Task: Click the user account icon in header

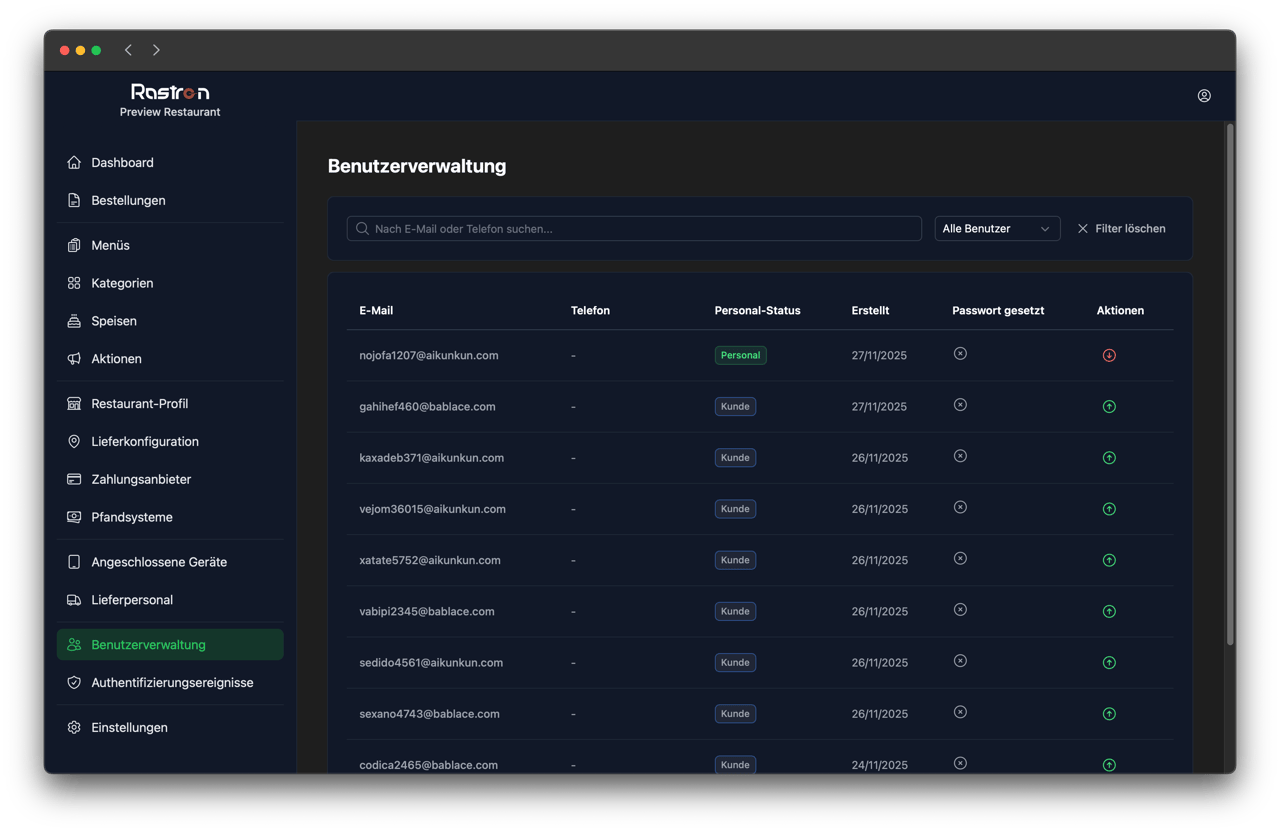Action: click(x=1204, y=96)
